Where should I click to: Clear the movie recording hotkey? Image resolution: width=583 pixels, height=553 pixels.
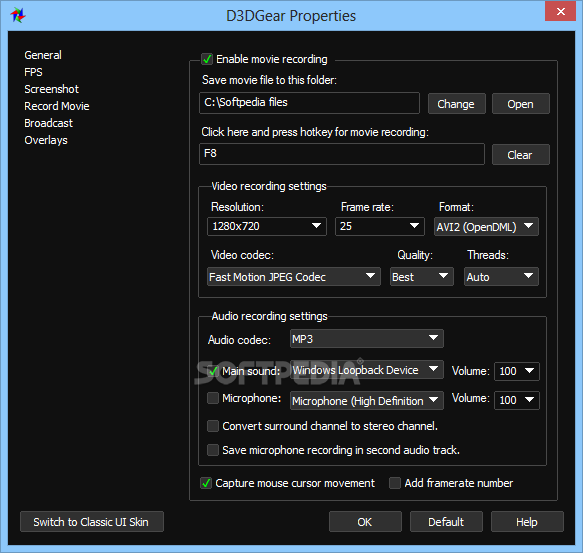(x=520, y=155)
